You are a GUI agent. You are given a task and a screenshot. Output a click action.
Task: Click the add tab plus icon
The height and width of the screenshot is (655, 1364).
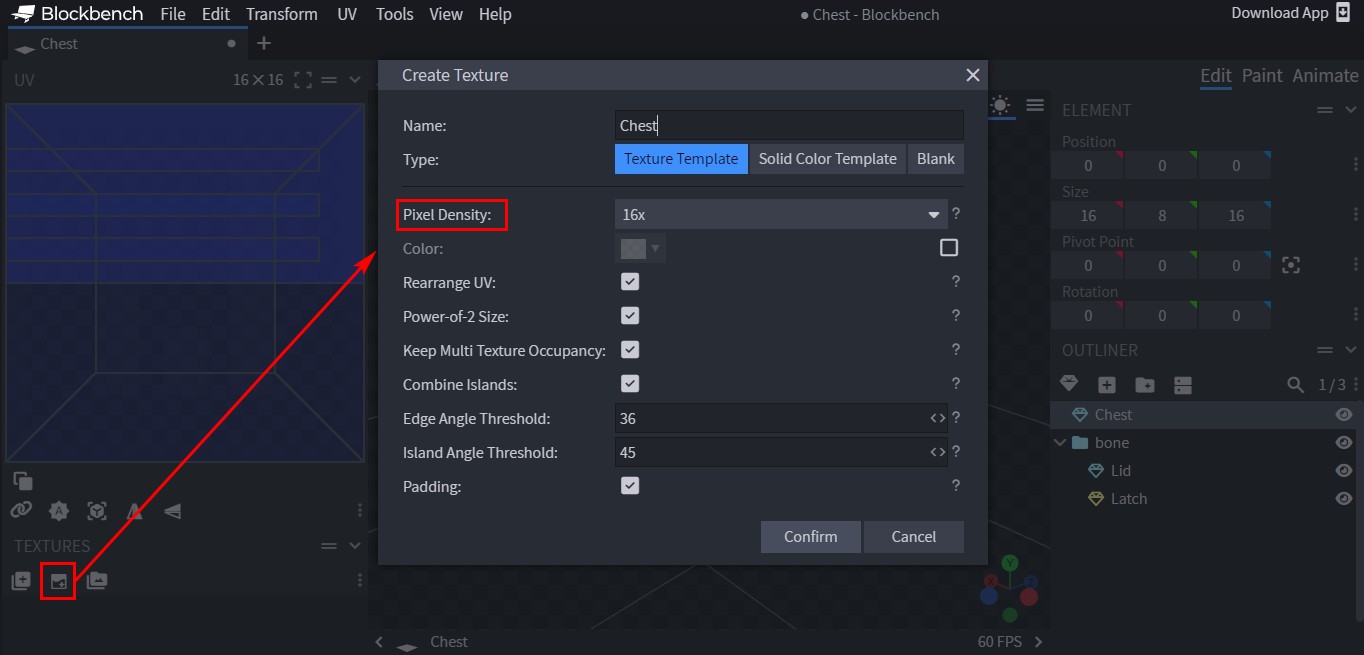pos(264,43)
